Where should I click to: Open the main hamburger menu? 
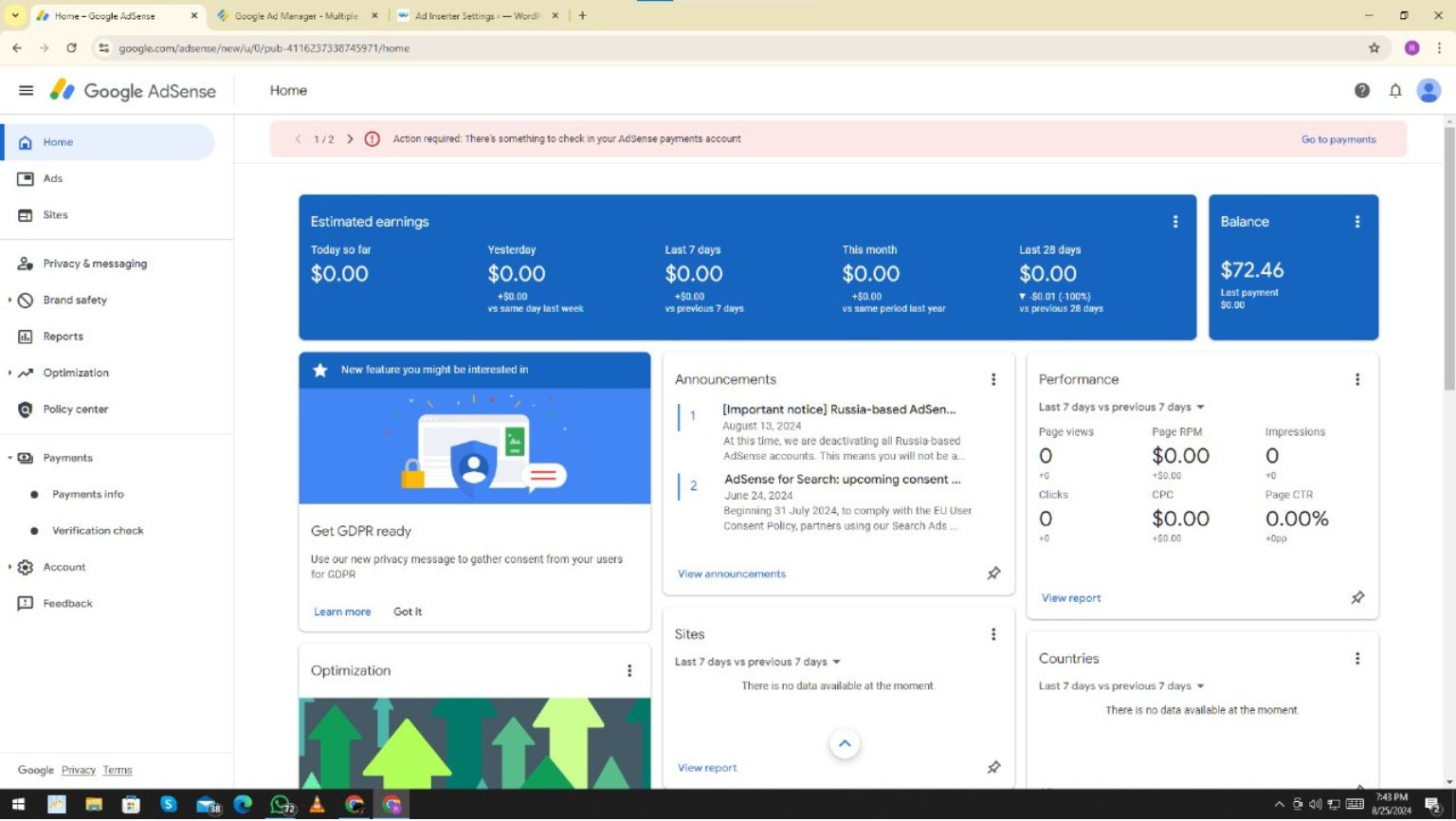[26, 91]
